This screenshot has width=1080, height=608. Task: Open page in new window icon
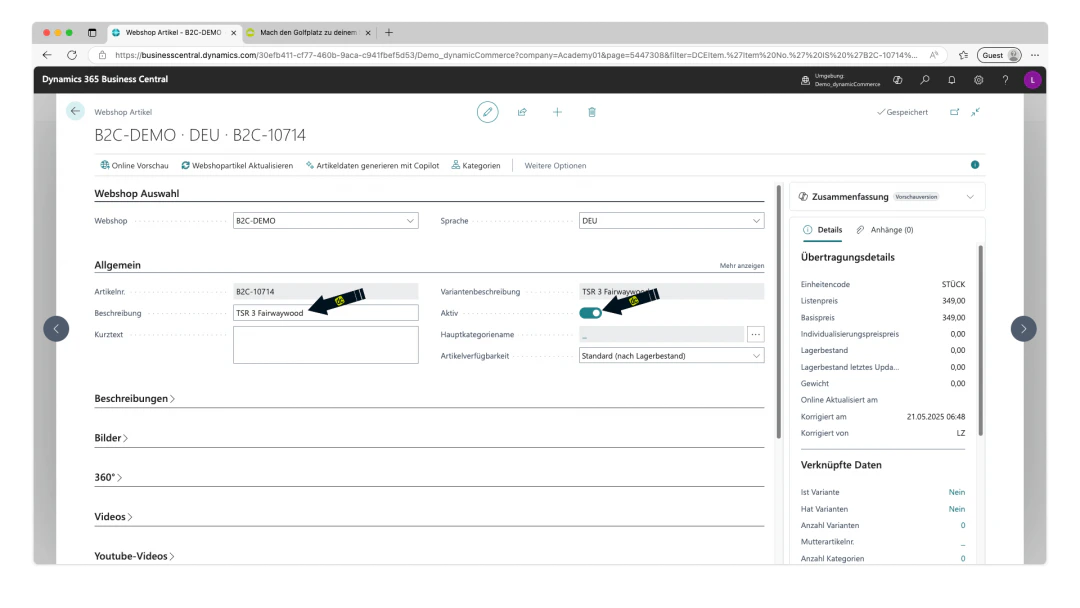pos(954,112)
